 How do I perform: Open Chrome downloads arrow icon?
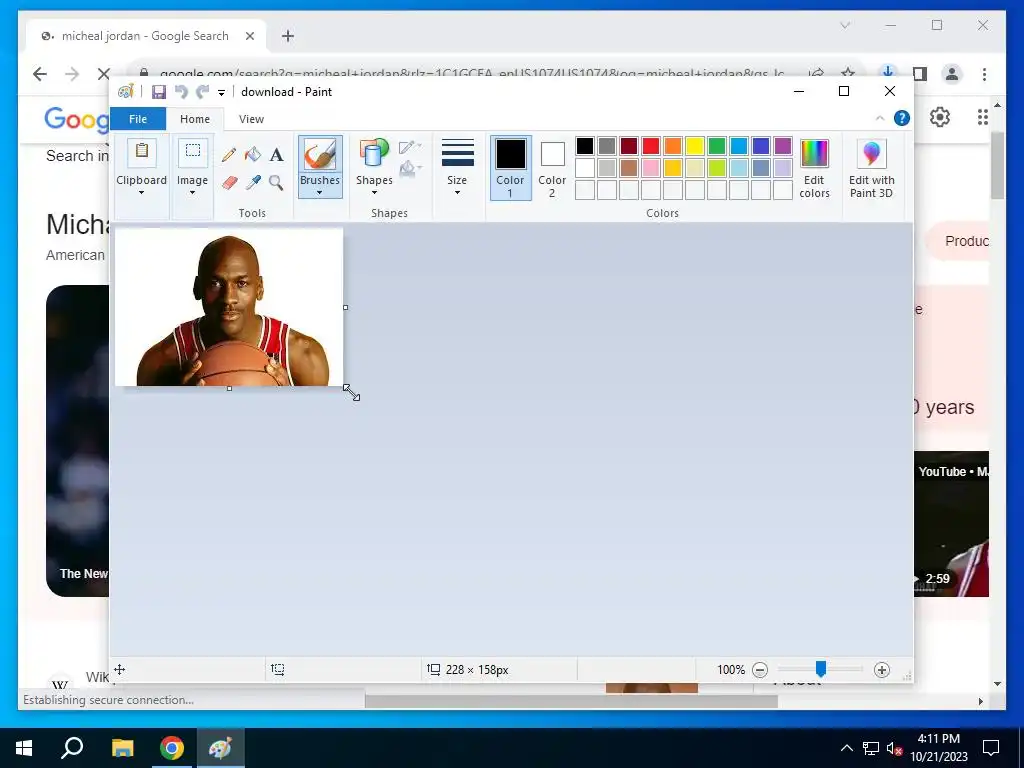(888, 73)
